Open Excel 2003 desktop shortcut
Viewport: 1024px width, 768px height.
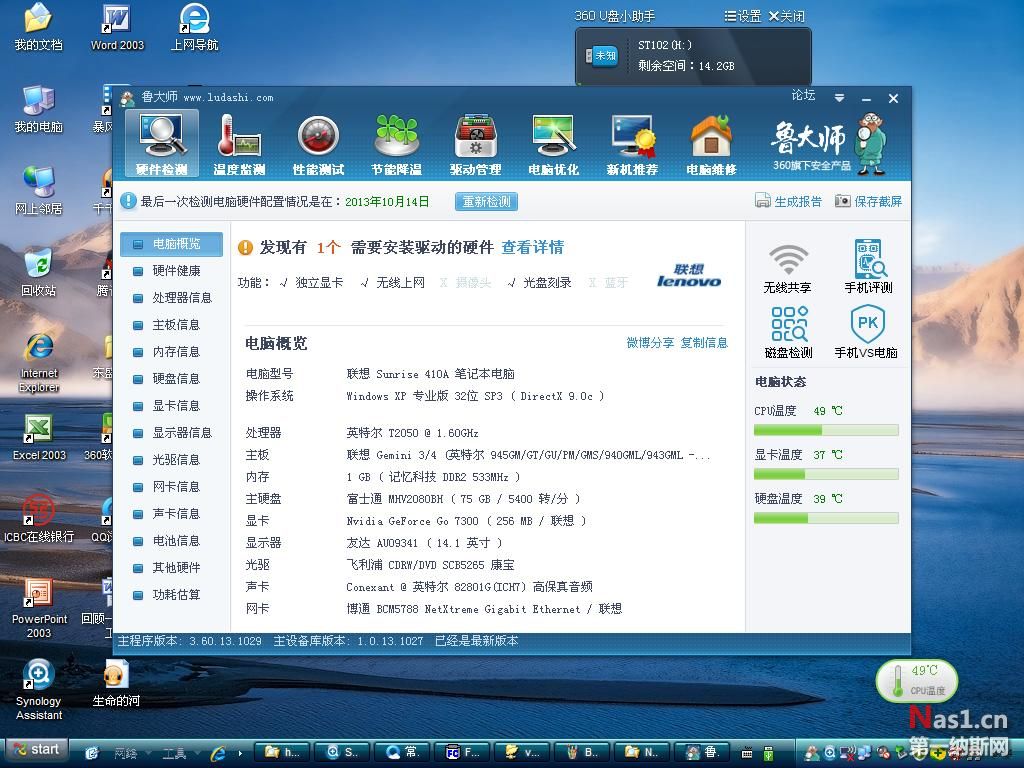point(39,438)
